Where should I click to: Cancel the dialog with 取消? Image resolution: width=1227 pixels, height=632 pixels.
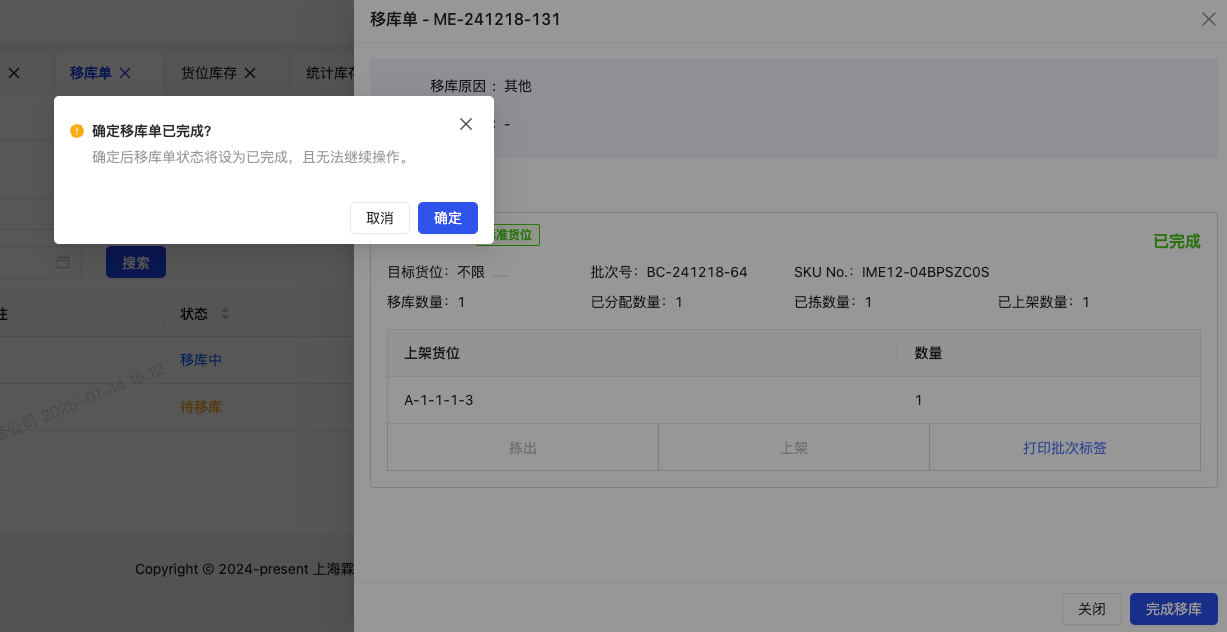tap(380, 218)
